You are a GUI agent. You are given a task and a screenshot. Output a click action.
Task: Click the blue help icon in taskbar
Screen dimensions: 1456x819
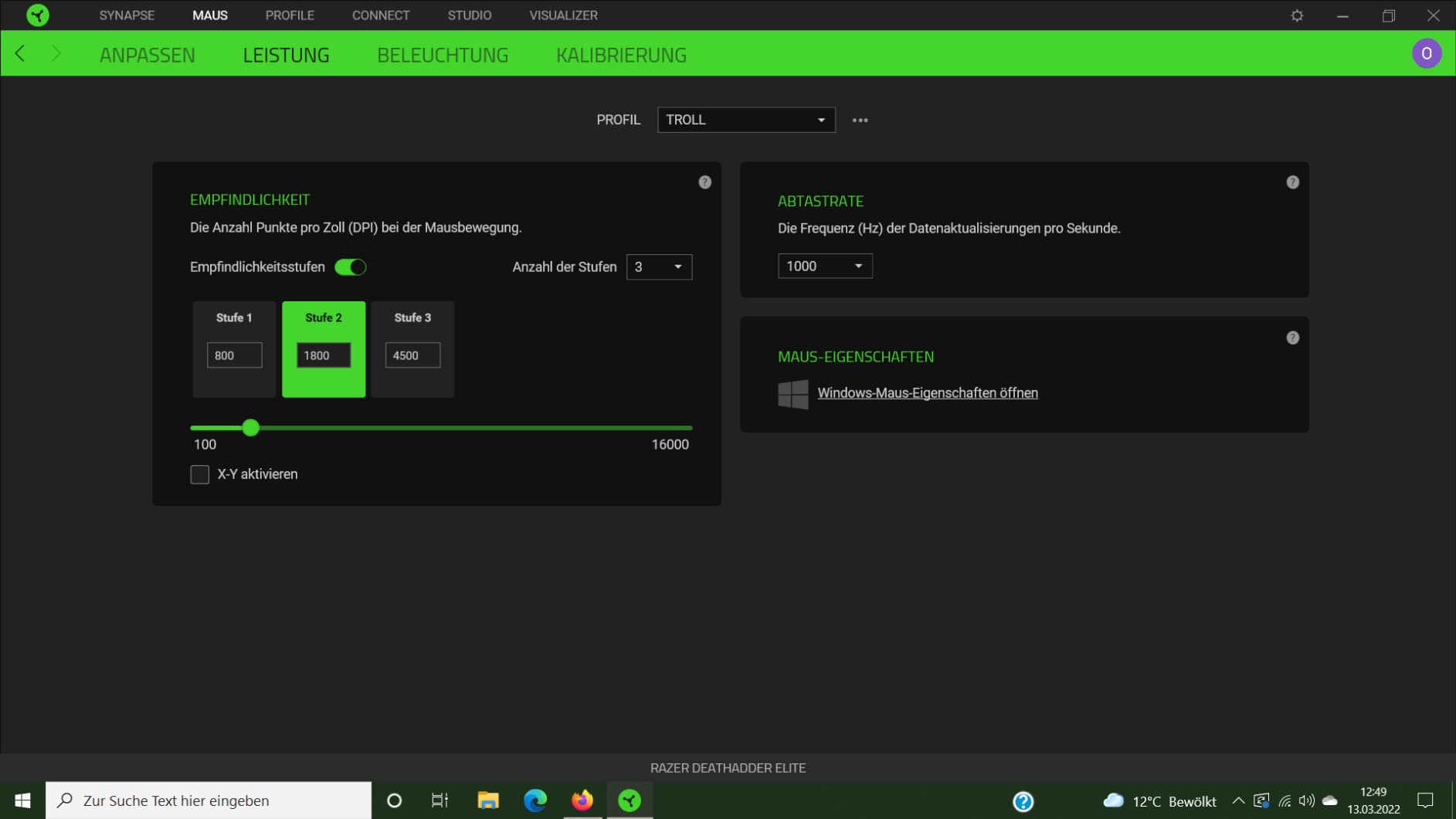[x=1023, y=801]
